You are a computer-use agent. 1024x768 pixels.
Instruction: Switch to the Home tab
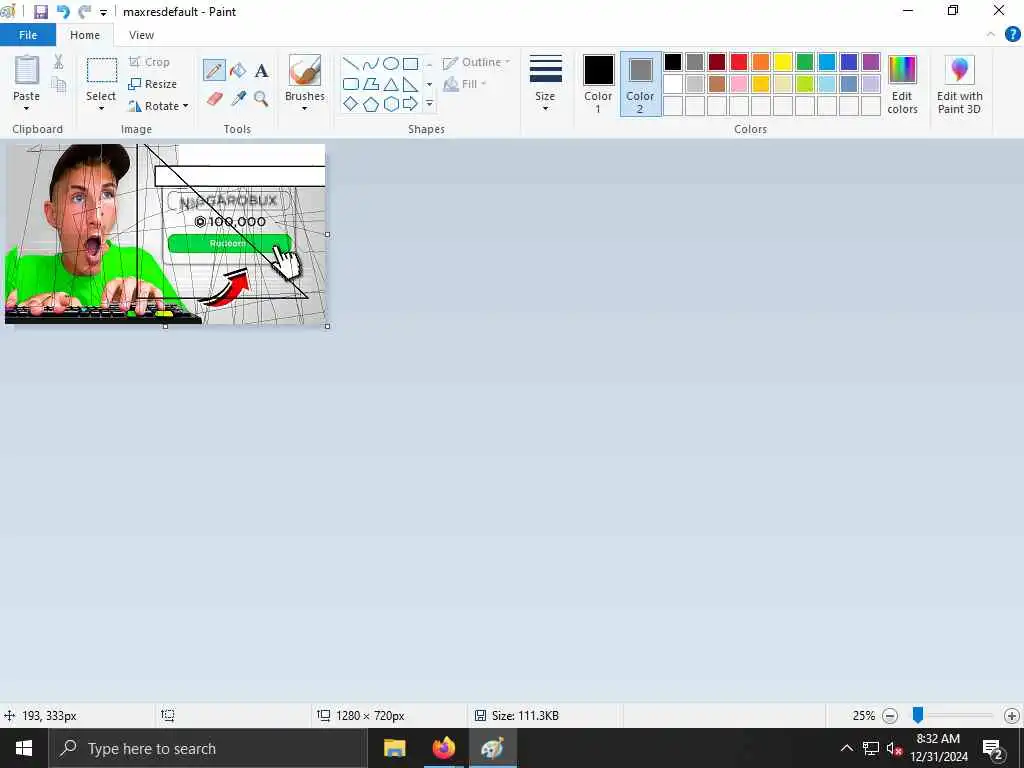click(x=85, y=35)
